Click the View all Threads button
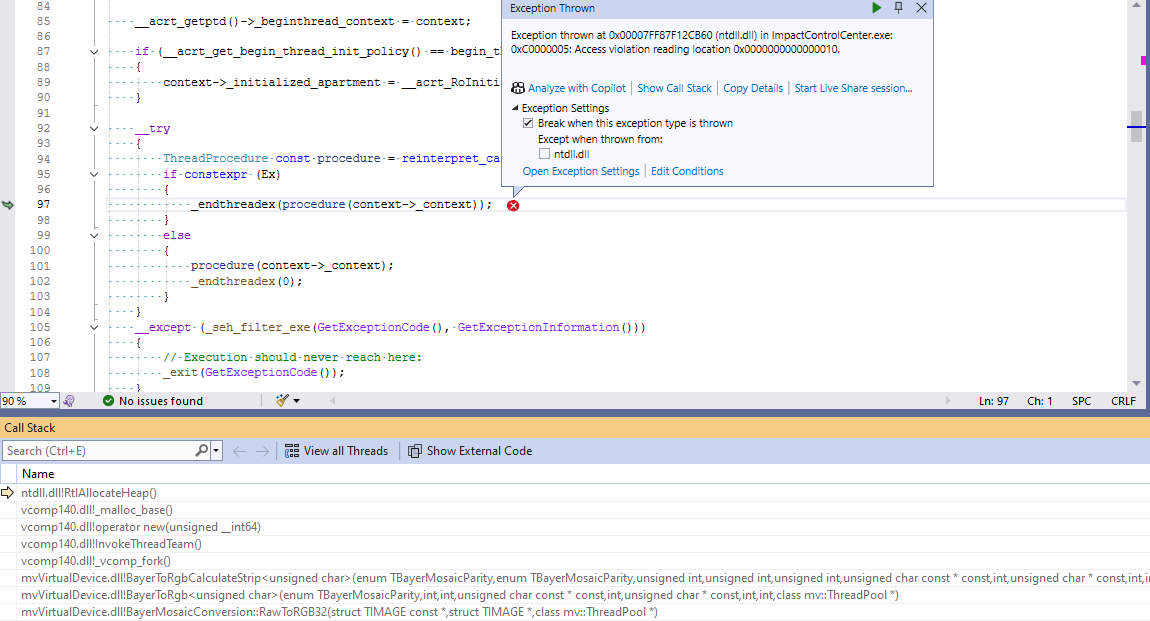 click(x=336, y=451)
